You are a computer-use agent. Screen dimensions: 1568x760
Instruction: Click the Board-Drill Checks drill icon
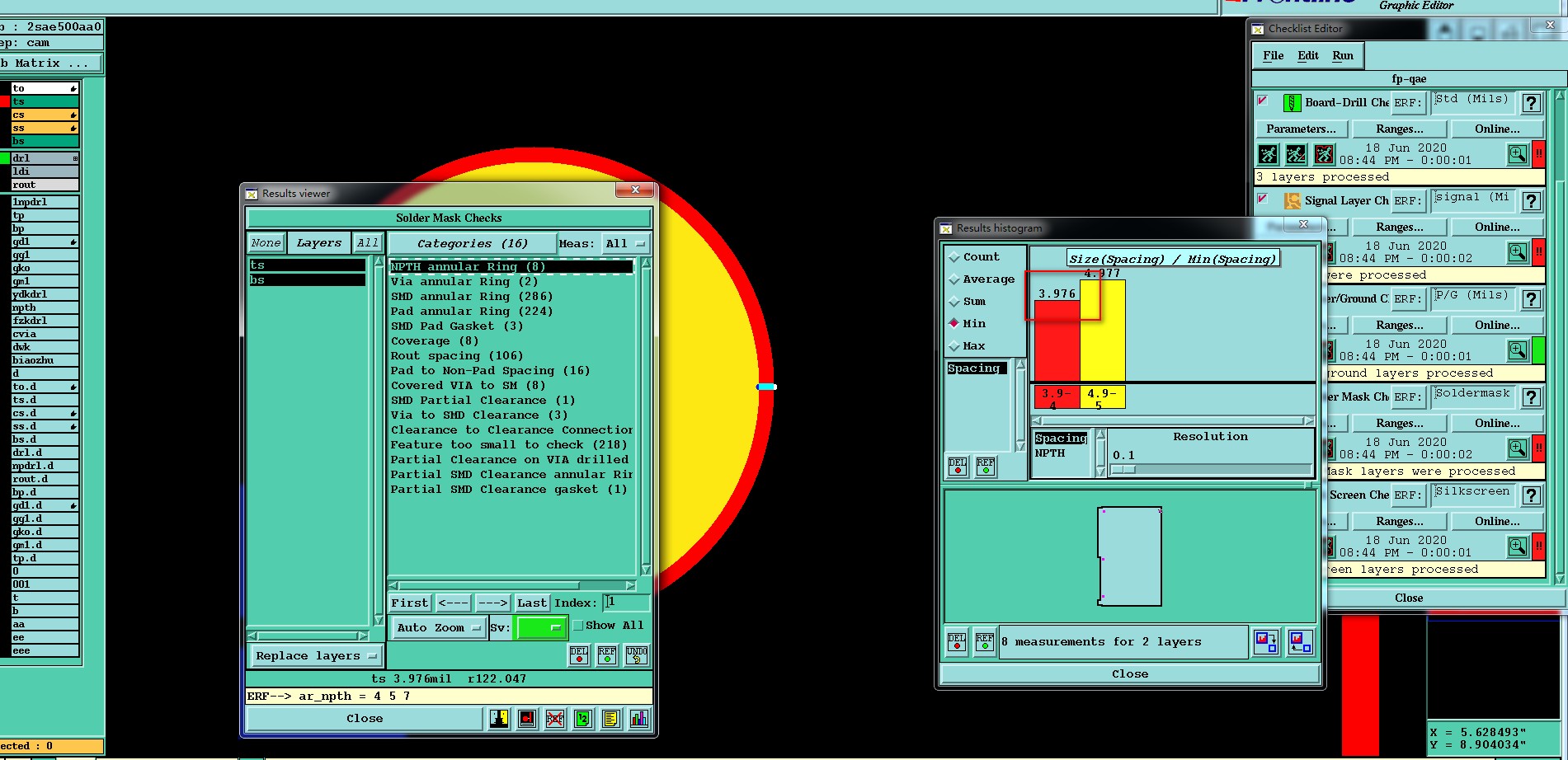(x=1292, y=103)
